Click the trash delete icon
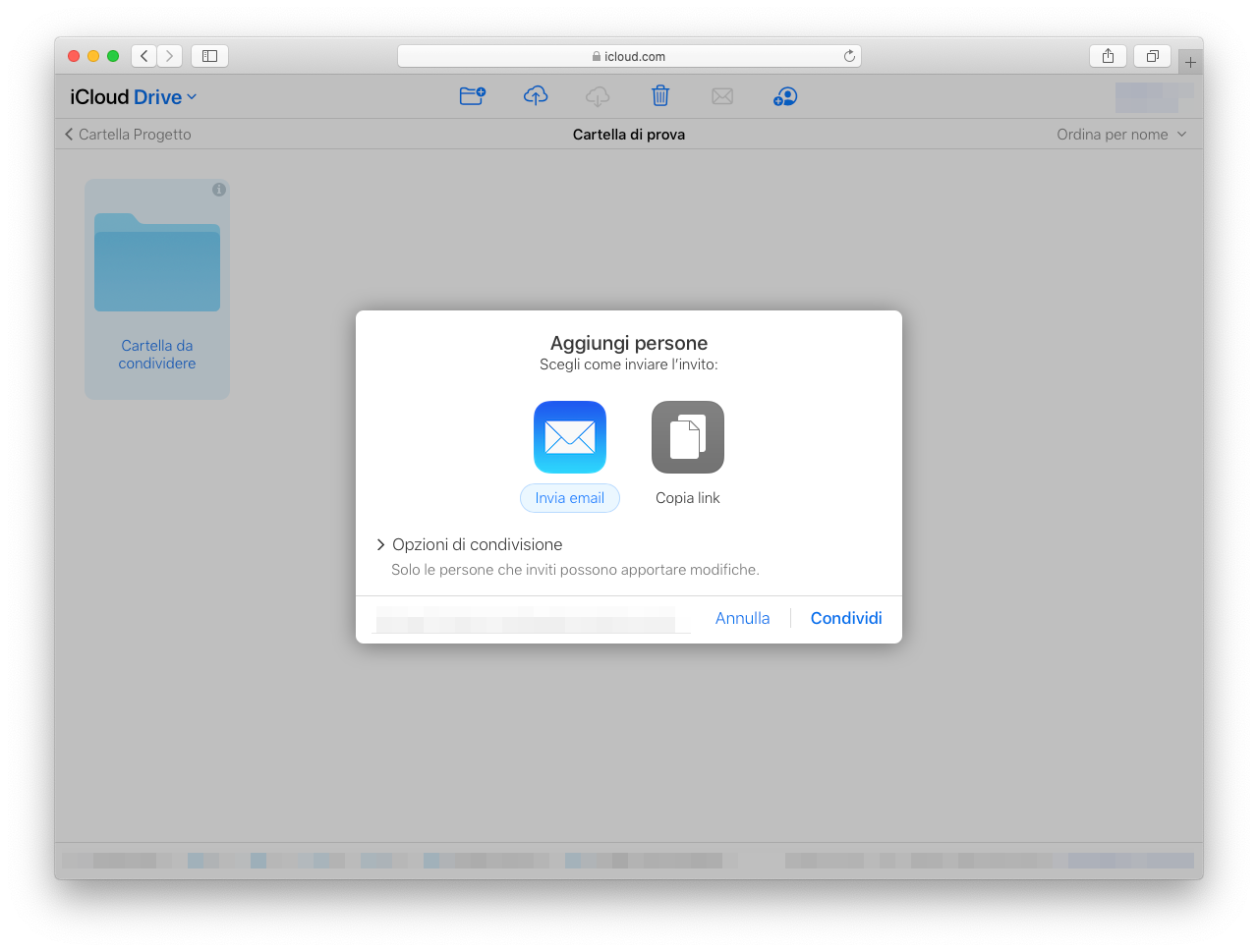This screenshot has height=952, width=1258. pos(660,96)
